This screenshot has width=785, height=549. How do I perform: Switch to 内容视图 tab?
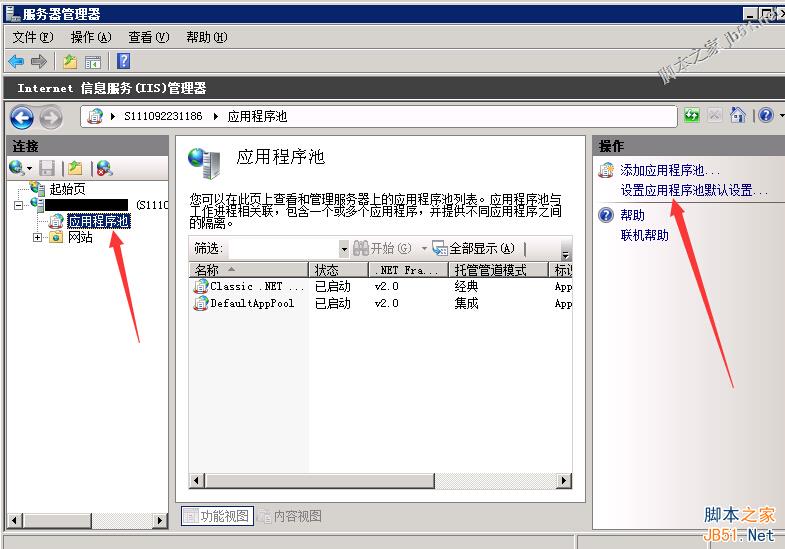pyautogui.click(x=297, y=516)
